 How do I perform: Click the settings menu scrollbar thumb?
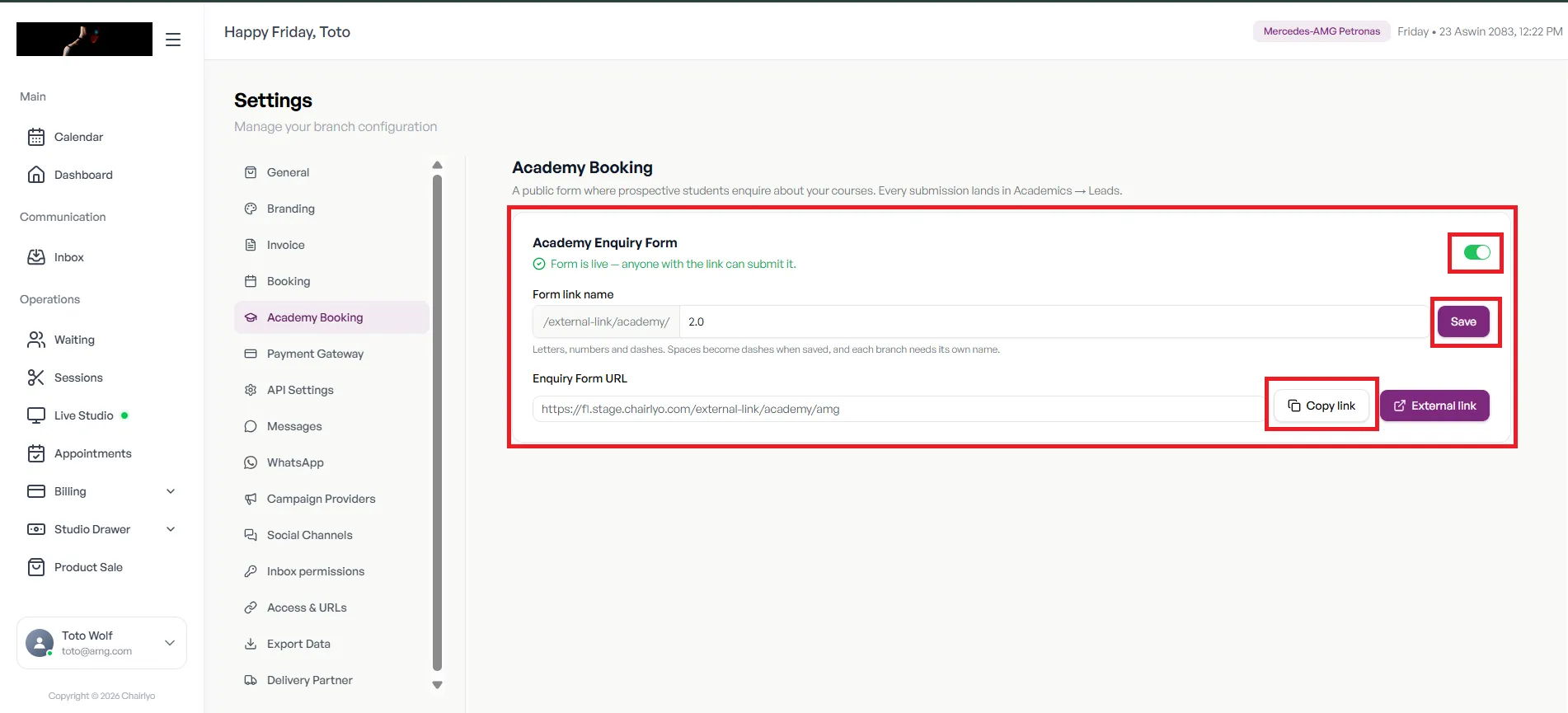tap(437, 423)
